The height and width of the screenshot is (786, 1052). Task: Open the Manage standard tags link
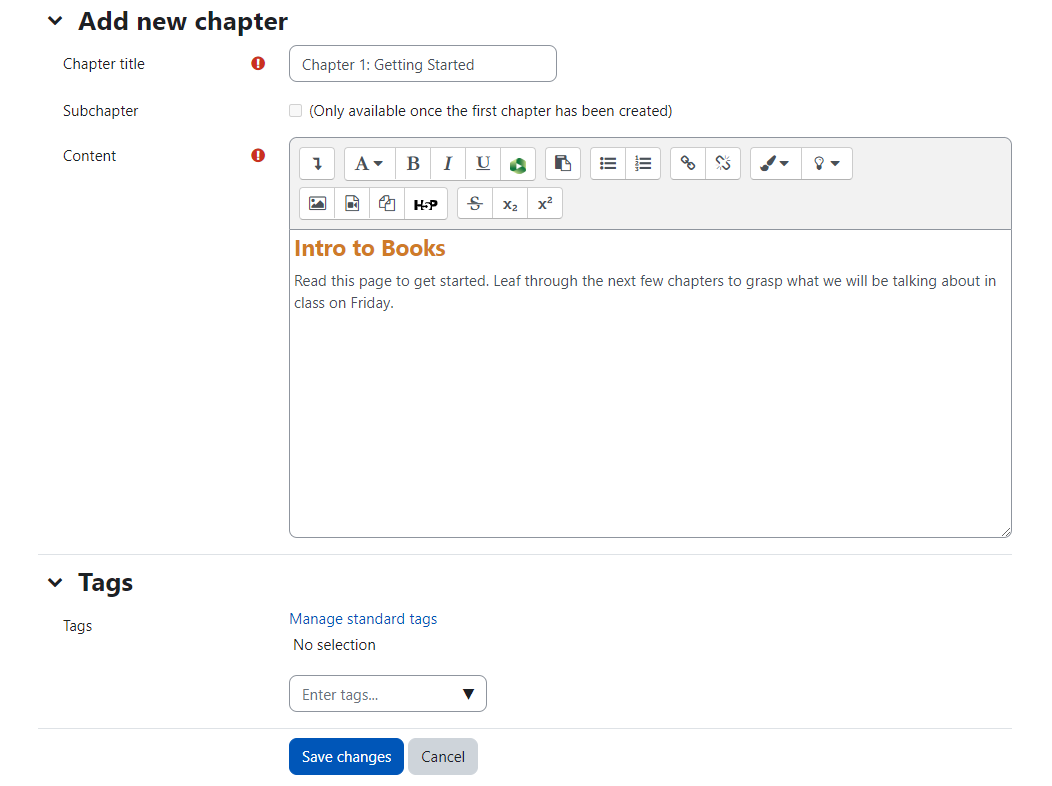[363, 619]
